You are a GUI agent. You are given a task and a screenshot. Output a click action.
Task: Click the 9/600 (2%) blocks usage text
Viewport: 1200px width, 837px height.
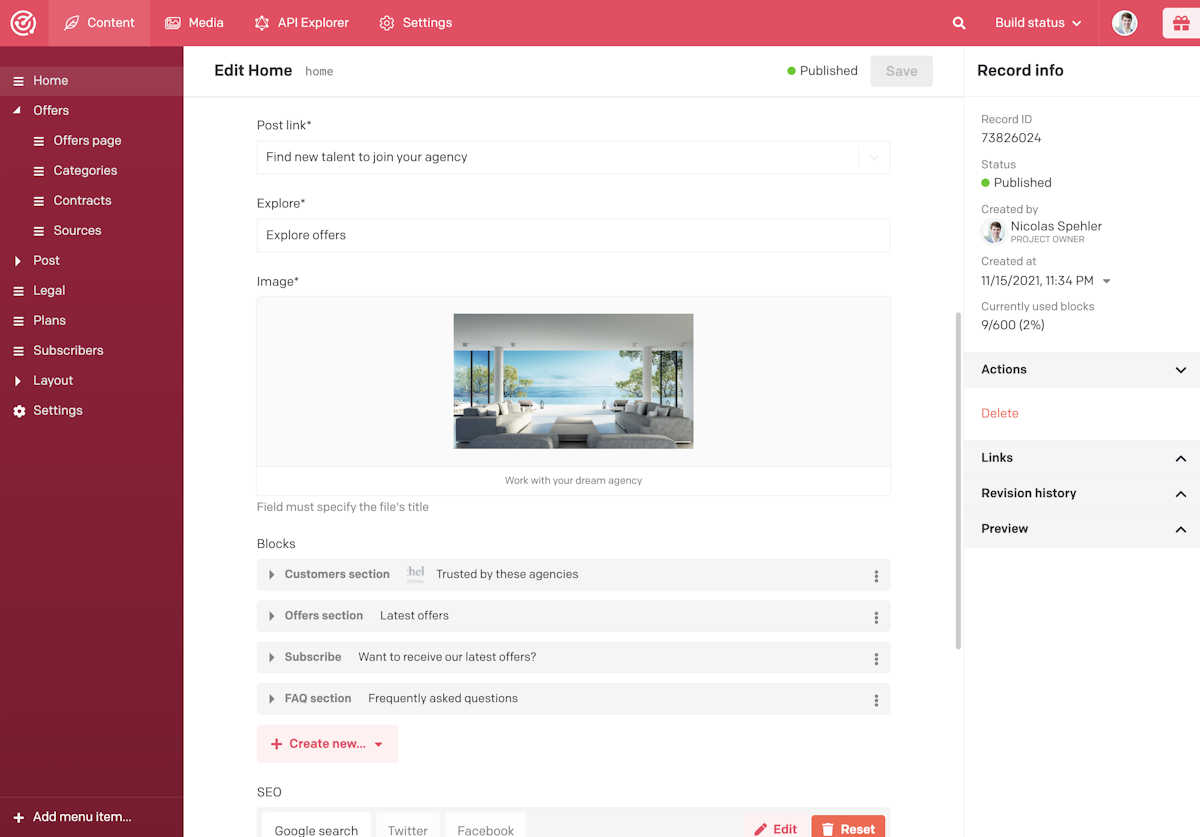[x=1013, y=325]
